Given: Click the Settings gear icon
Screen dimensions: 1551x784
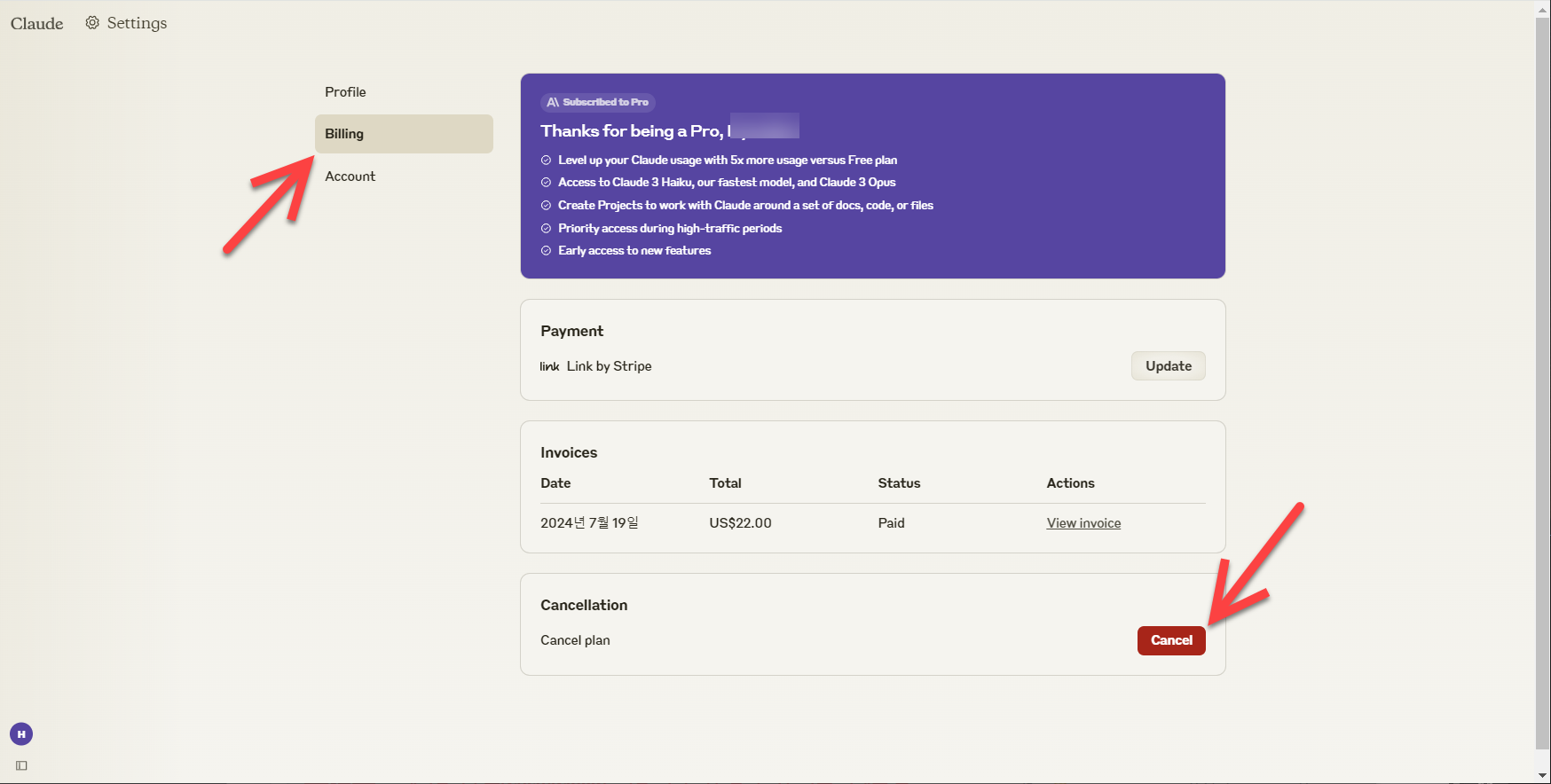Looking at the screenshot, I should click(x=92, y=23).
